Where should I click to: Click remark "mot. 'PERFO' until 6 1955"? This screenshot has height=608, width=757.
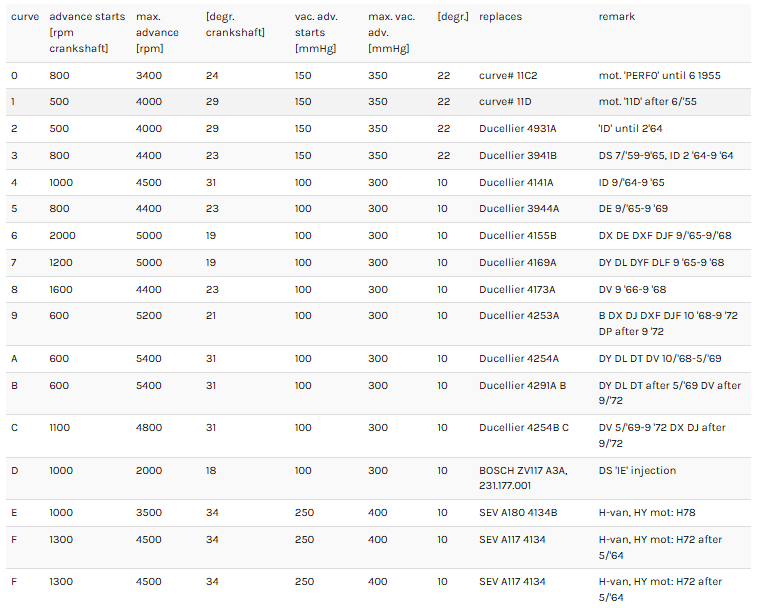pos(659,75)
